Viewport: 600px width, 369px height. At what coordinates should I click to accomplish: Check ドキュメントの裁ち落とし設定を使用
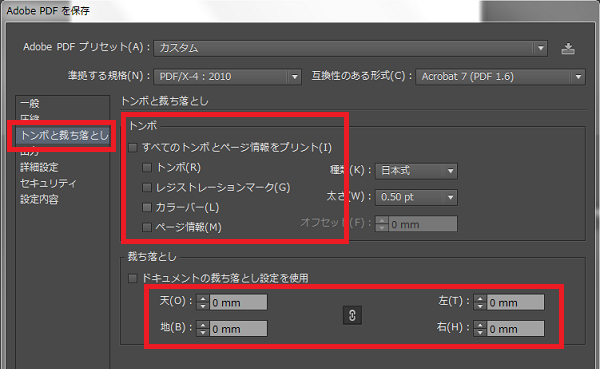click(x=132, y=278)
